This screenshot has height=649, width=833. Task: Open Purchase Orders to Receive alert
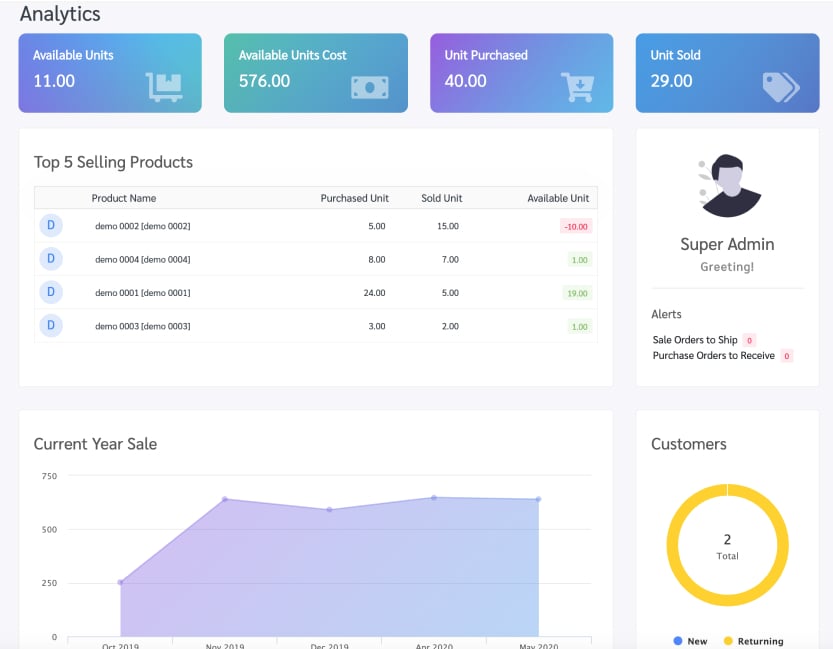[x=713, y=356]
